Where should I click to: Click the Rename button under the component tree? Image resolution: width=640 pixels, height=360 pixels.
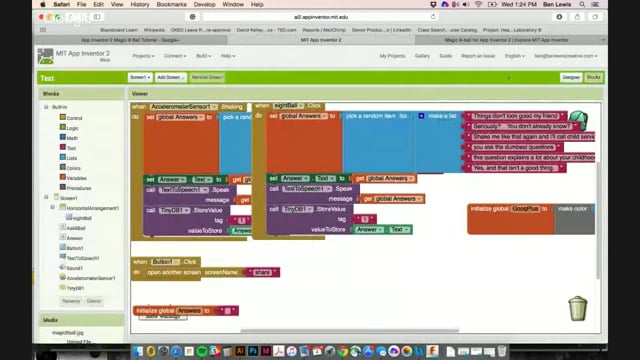click(x=71, y=301)
